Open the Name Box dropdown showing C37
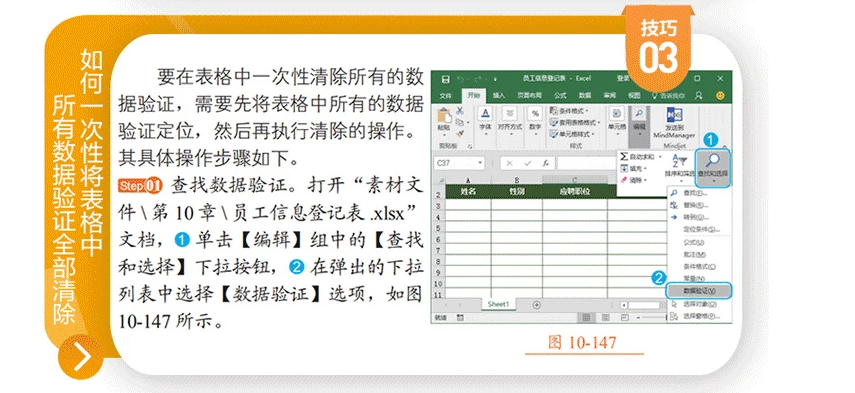 tap(479, 163)
